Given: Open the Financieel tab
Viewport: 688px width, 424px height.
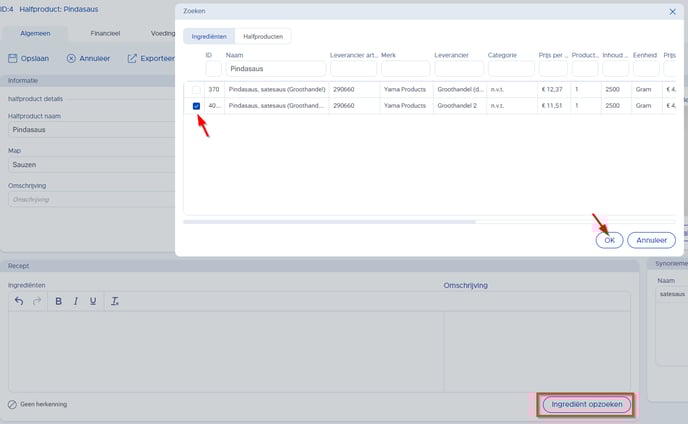Looking at the screenshot, I should (x=105, y=33).
